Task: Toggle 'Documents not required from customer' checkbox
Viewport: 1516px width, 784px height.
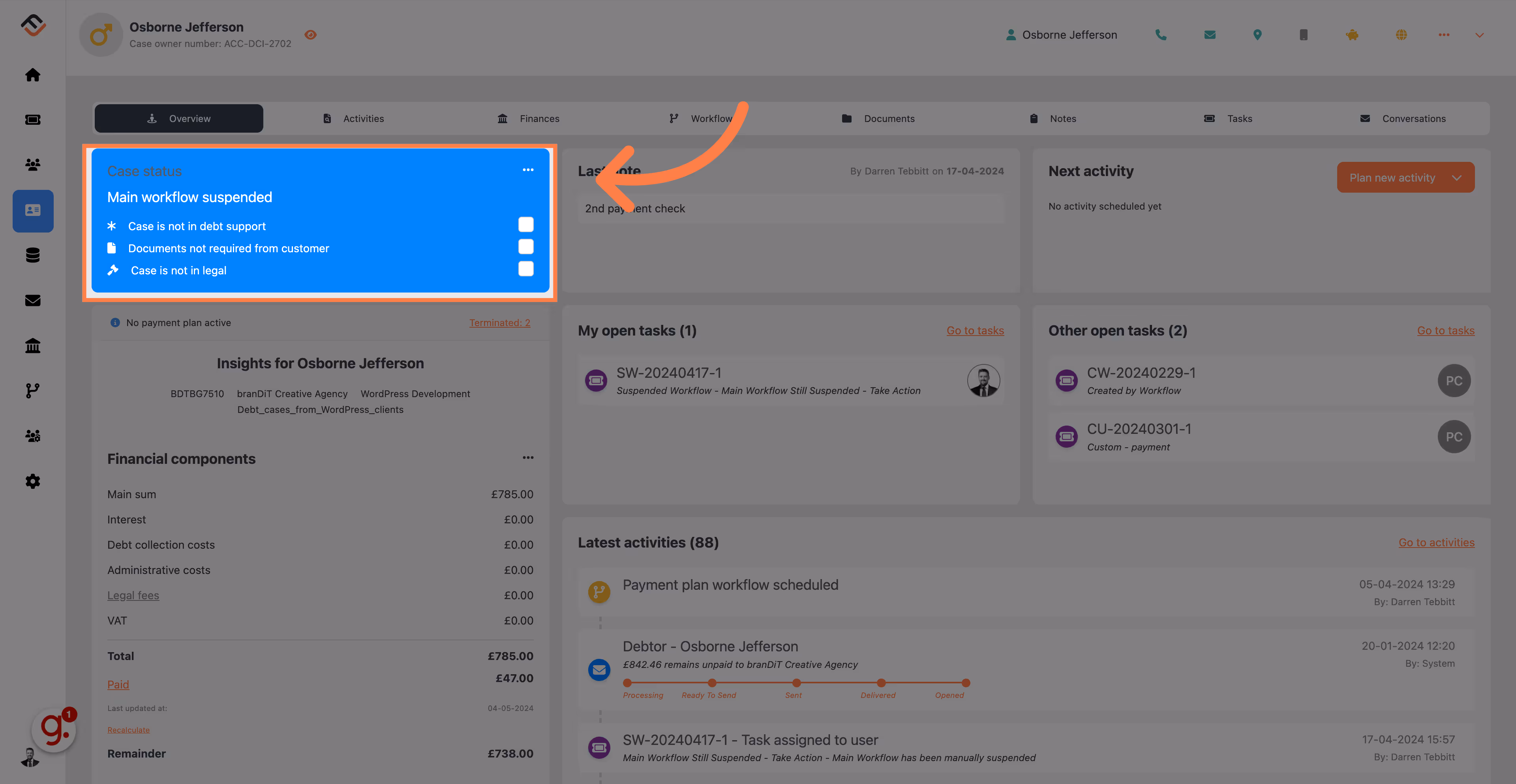Action: click(x=525, y=247)
